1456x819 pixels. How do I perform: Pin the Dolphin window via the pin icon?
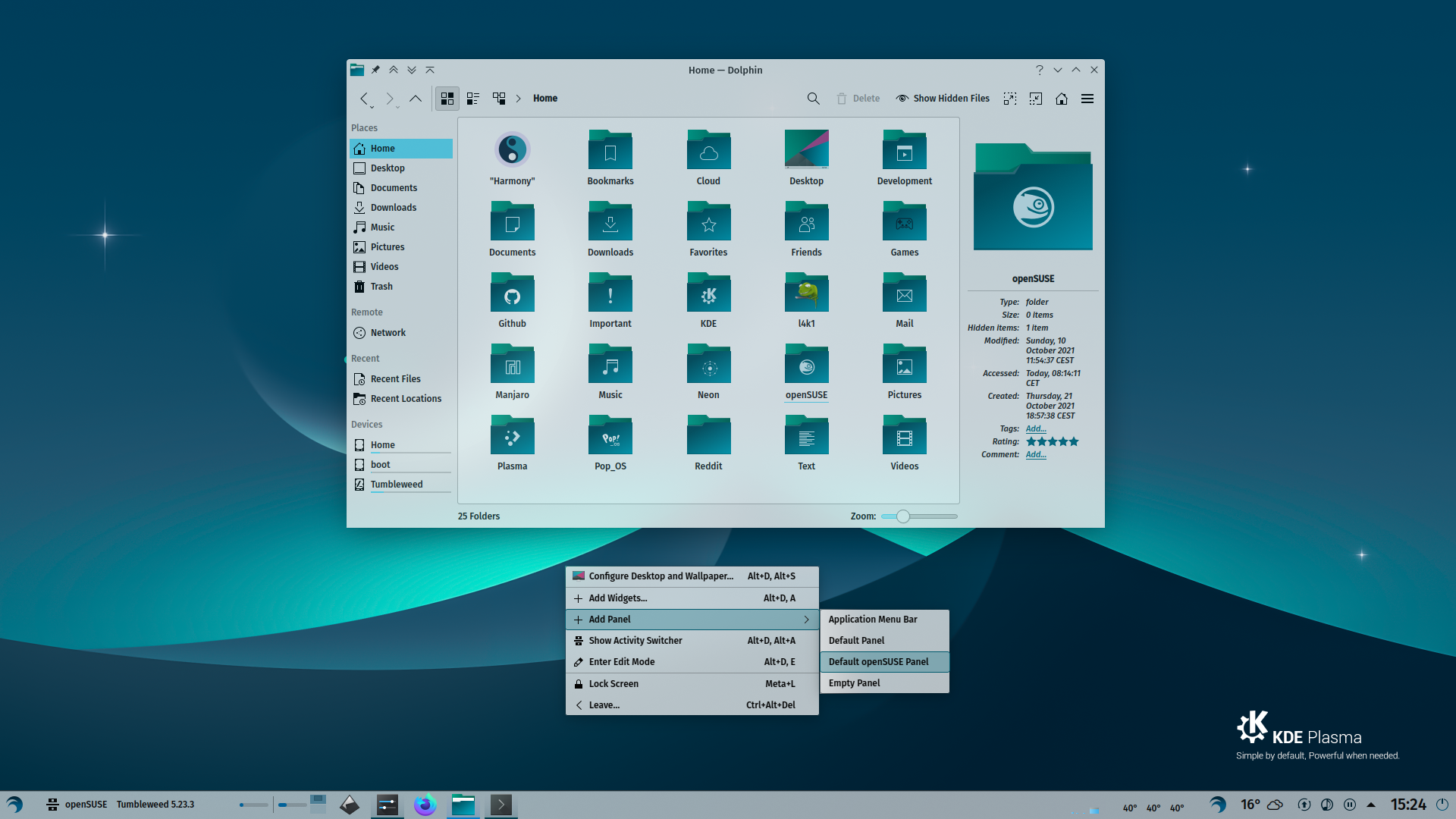click(375, 69)
